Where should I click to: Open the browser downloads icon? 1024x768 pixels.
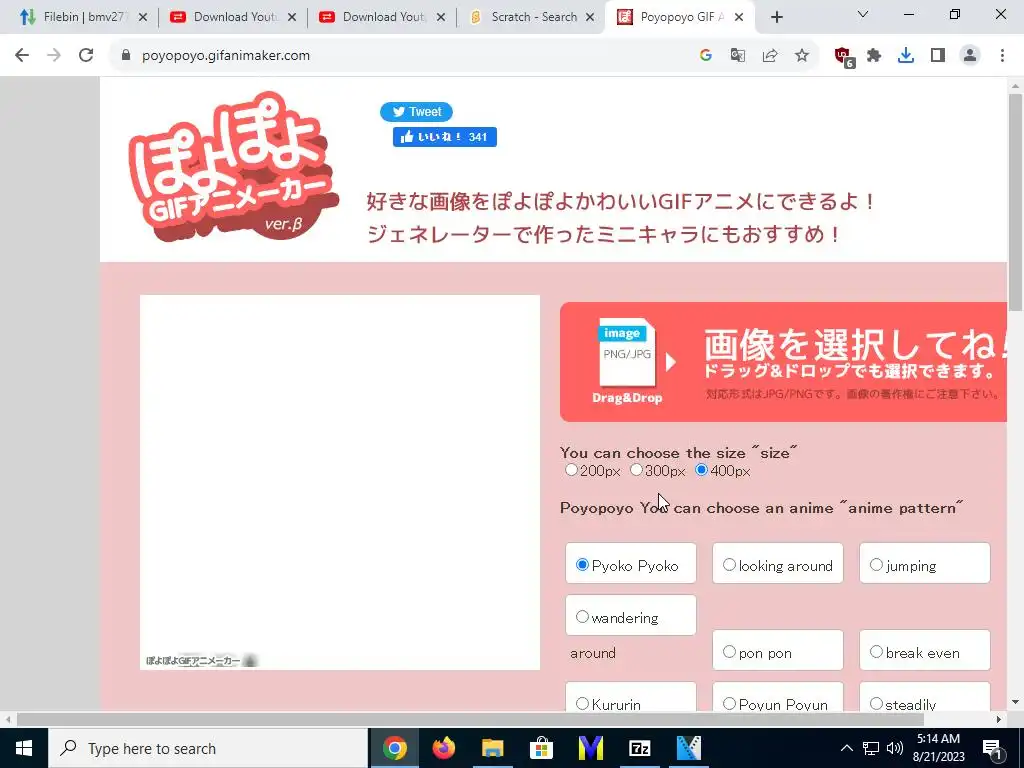click(906, 56)
